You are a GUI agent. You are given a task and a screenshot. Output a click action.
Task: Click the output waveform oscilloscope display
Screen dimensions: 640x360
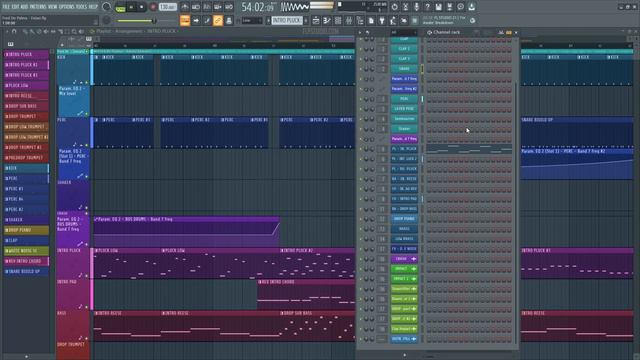pyautogui.click(x=295, y=7)
